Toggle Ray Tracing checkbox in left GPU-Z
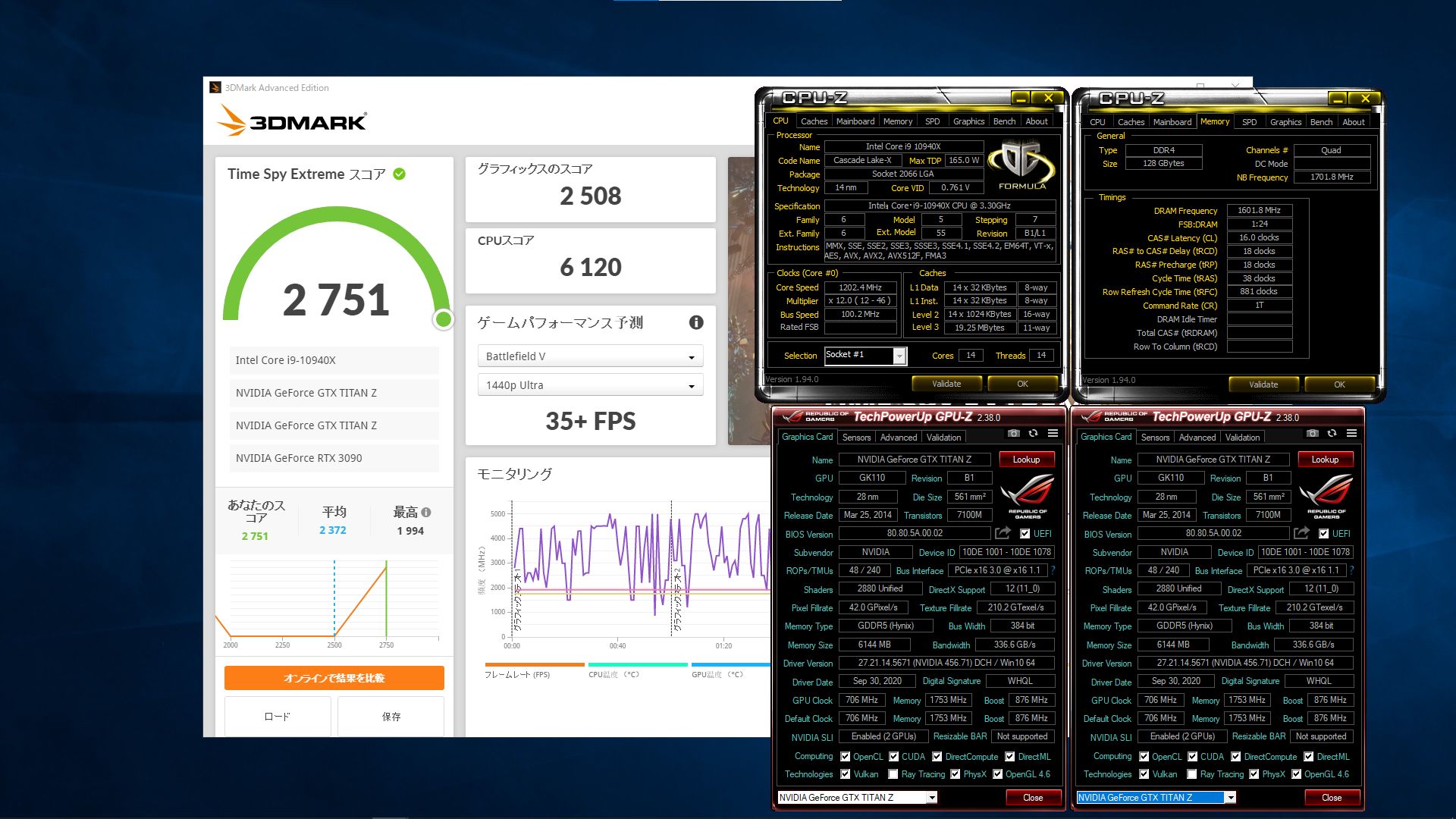 tap(893, 774)
